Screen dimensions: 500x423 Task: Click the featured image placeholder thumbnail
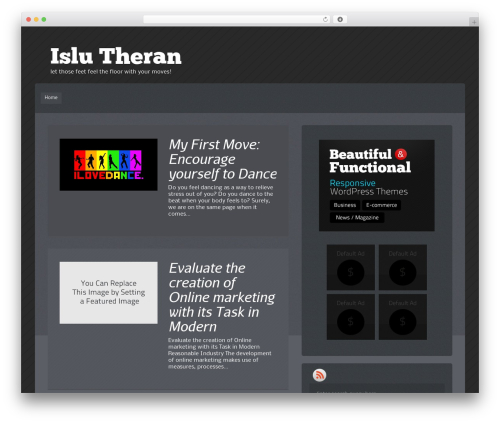pyautogui.click(x=108, y=293)
